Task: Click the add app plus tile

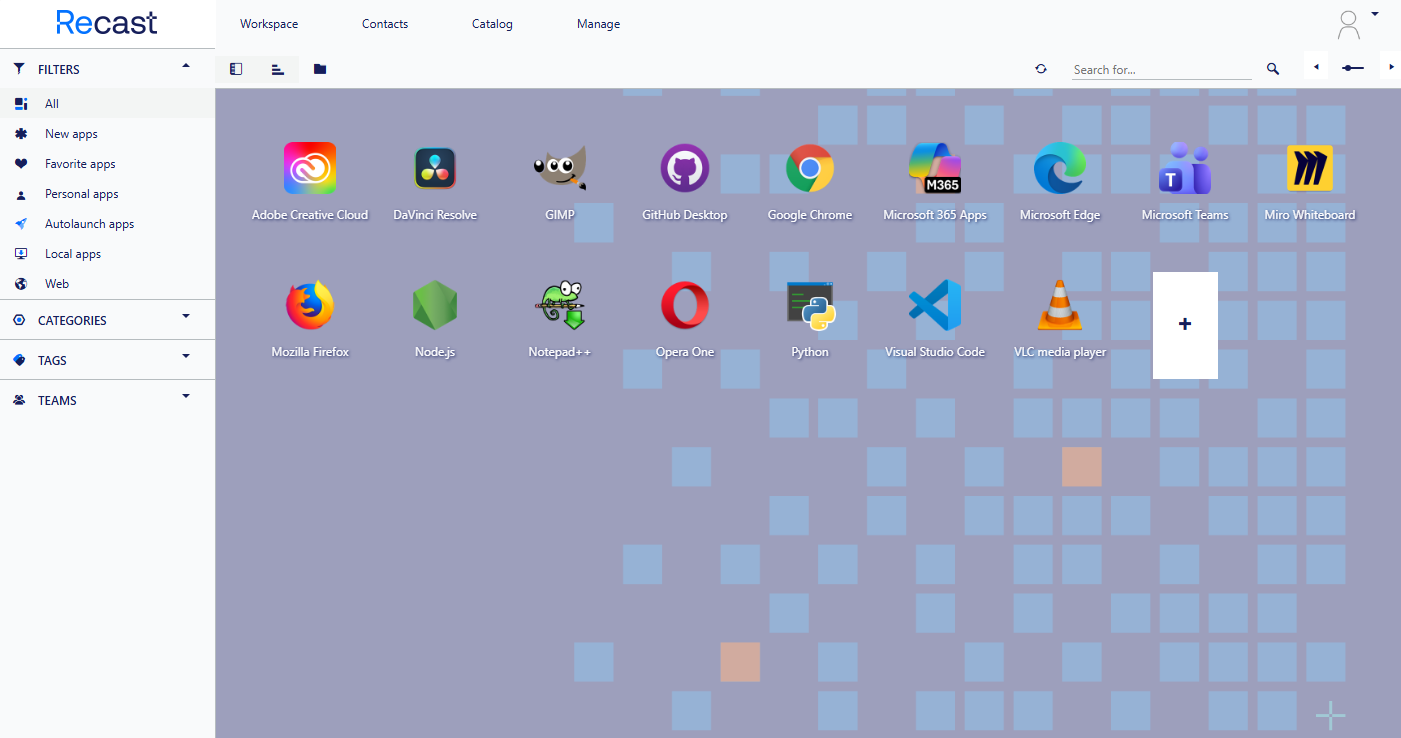Action: point(1185,325)
